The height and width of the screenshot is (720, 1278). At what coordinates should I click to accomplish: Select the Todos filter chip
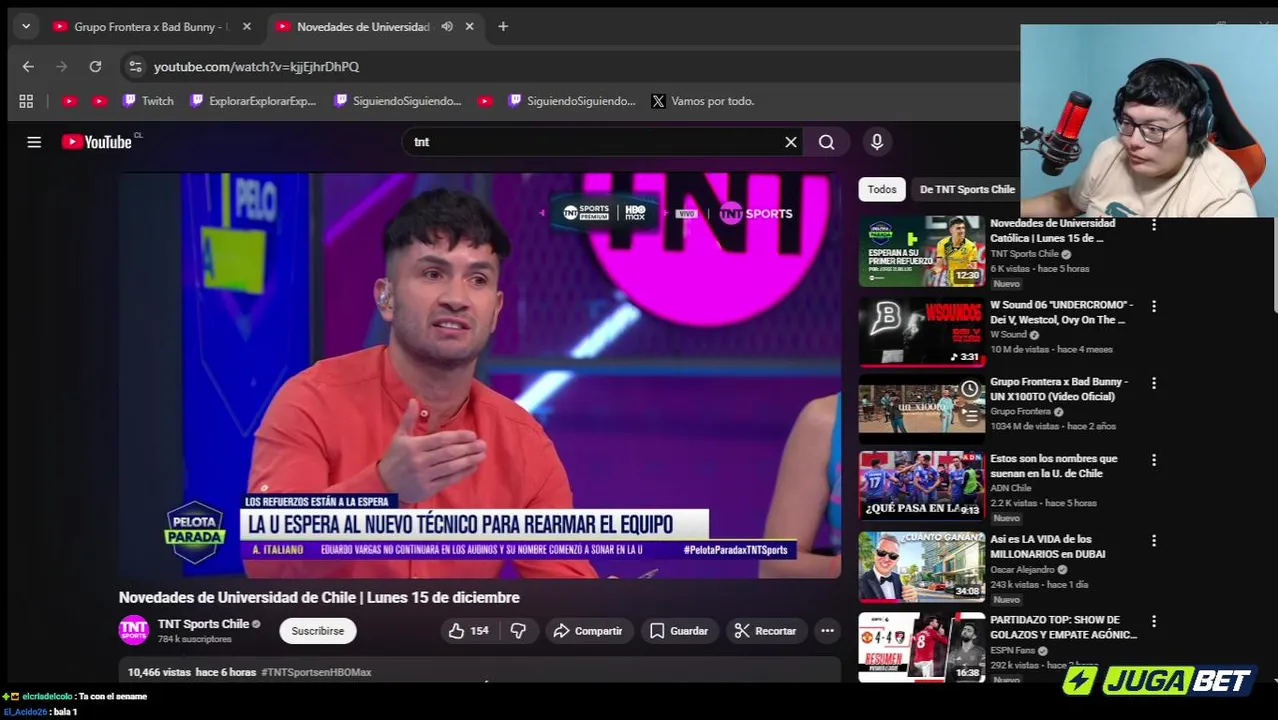[882, 189]
